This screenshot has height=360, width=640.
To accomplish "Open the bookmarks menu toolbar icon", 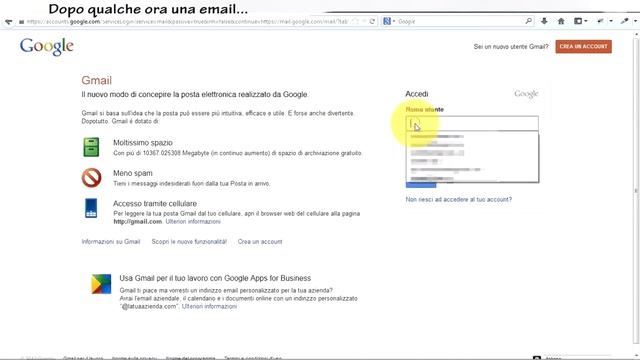I will pos(578,21).
